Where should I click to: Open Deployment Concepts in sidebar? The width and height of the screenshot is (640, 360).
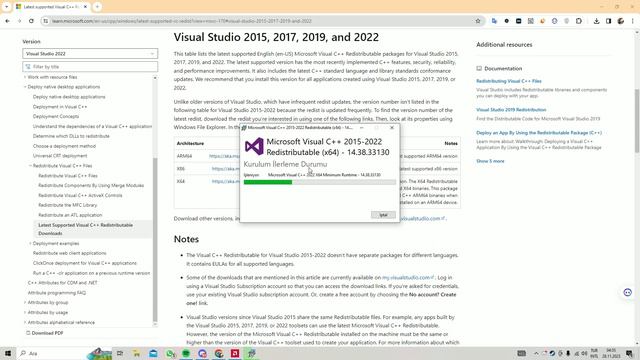click(x=56, y=116)
